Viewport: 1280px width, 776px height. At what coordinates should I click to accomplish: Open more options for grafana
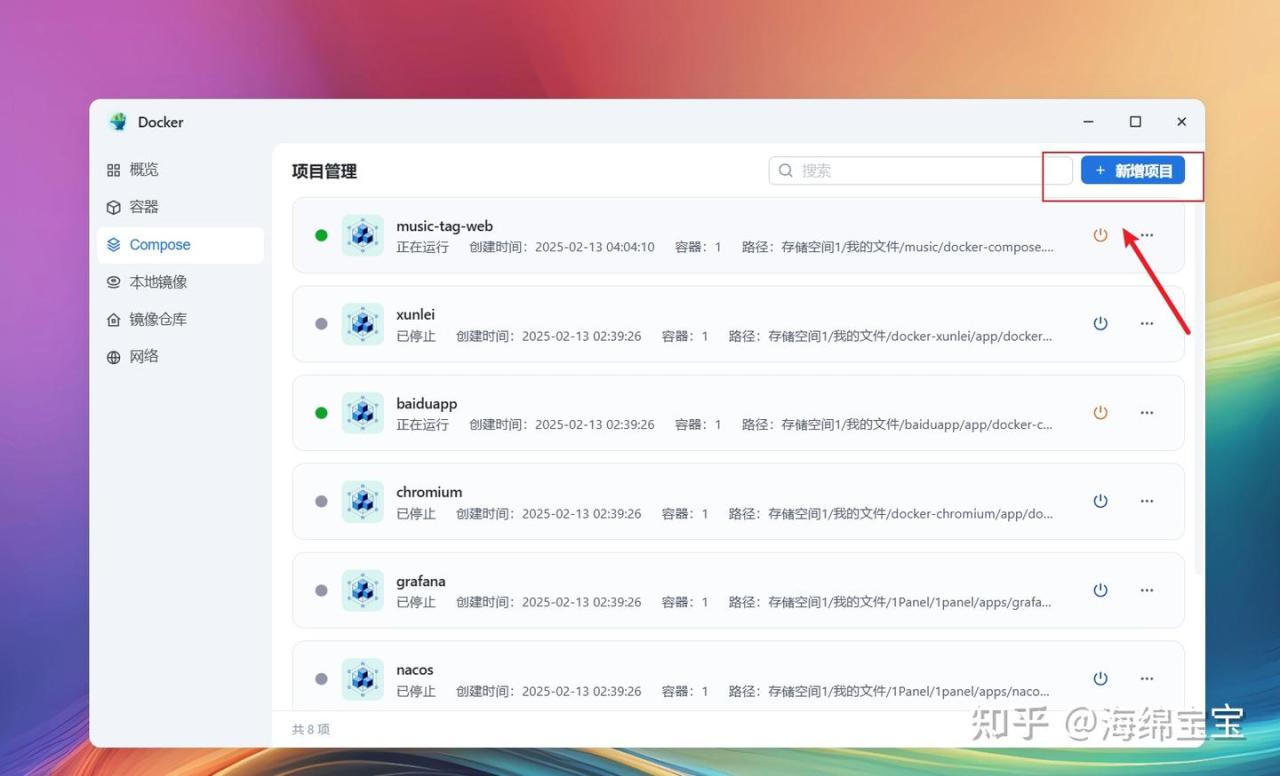click(1147, 590)
